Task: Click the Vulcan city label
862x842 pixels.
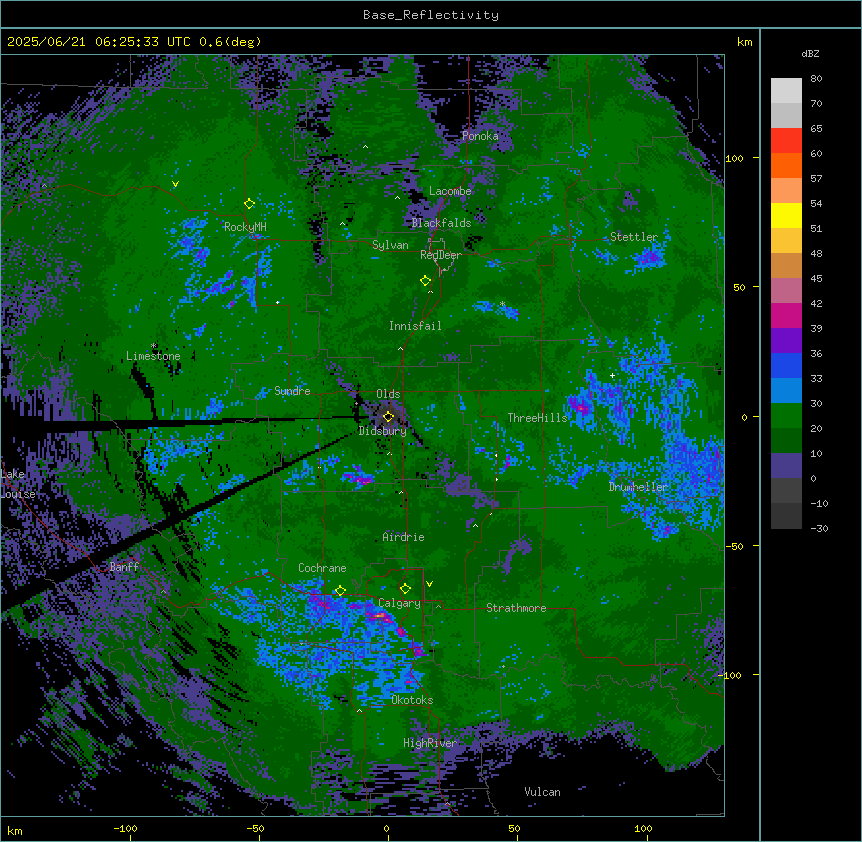Action: coord(543,792)
